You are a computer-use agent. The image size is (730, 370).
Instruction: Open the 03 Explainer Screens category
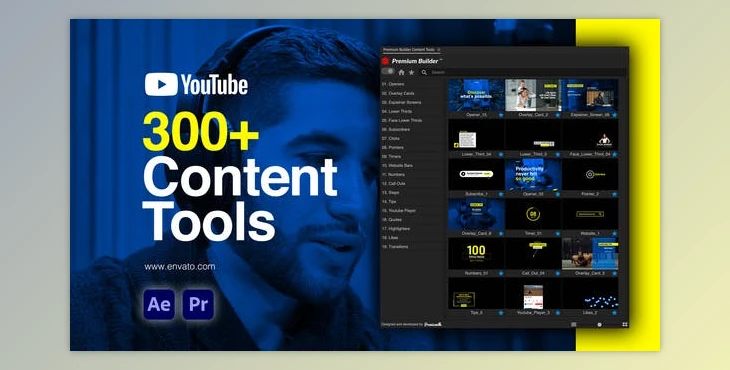click(x=401, y=102)
